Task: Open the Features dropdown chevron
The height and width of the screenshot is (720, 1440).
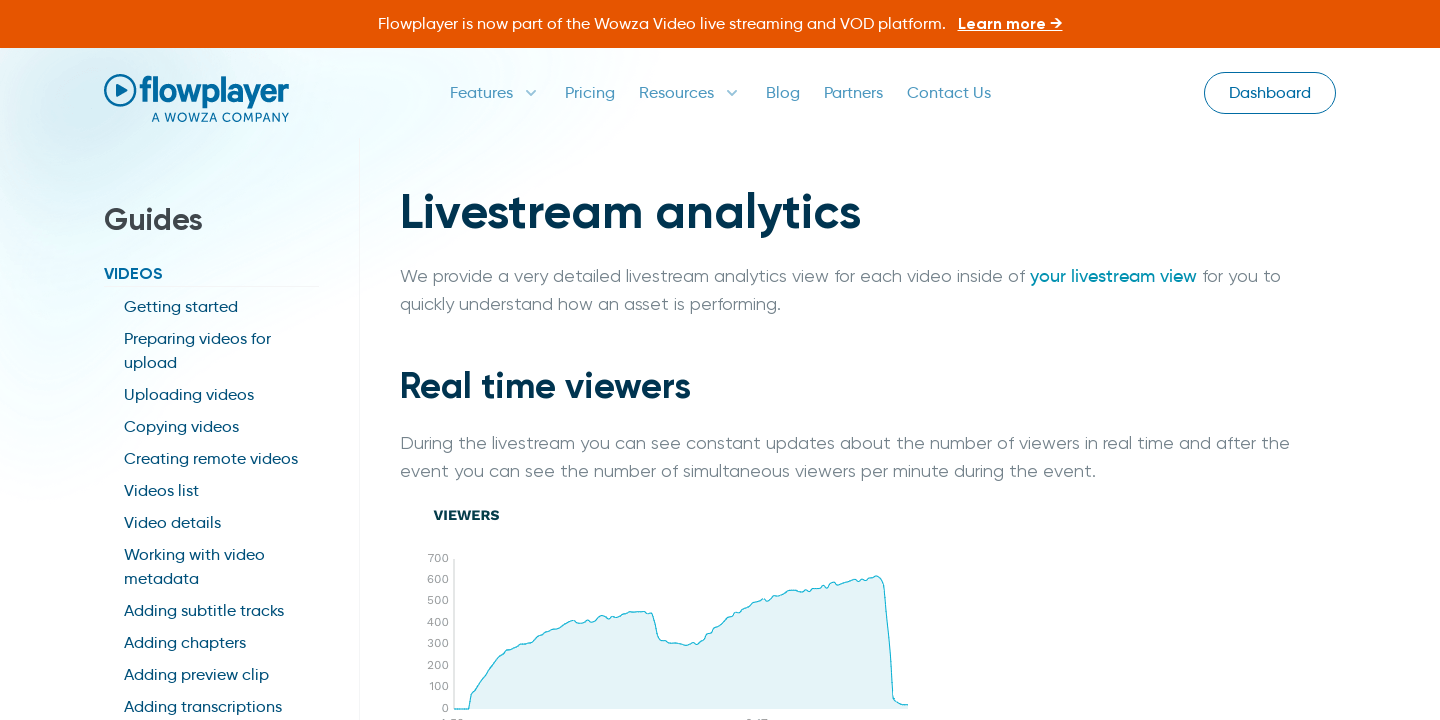Action: 531,93
